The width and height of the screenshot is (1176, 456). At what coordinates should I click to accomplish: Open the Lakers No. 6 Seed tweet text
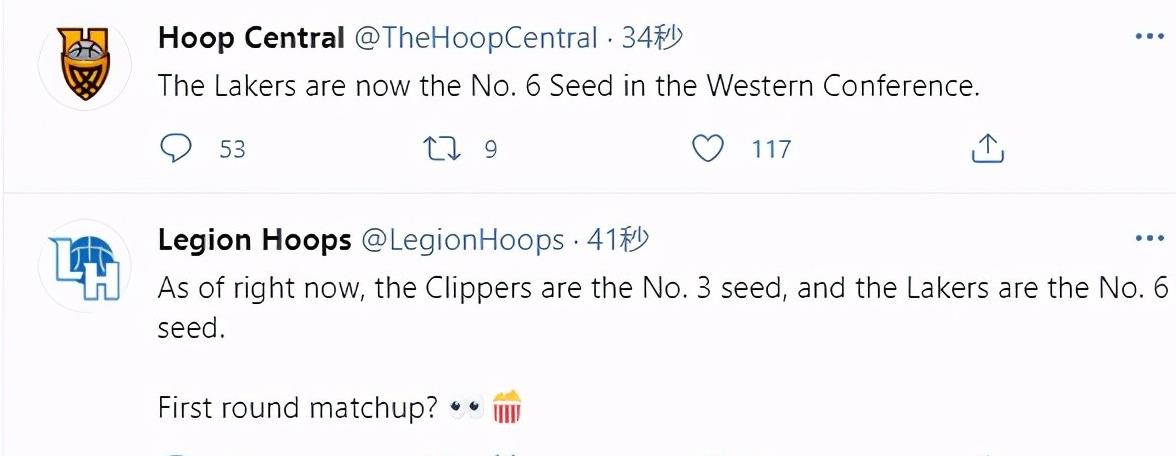click(568, 86)
